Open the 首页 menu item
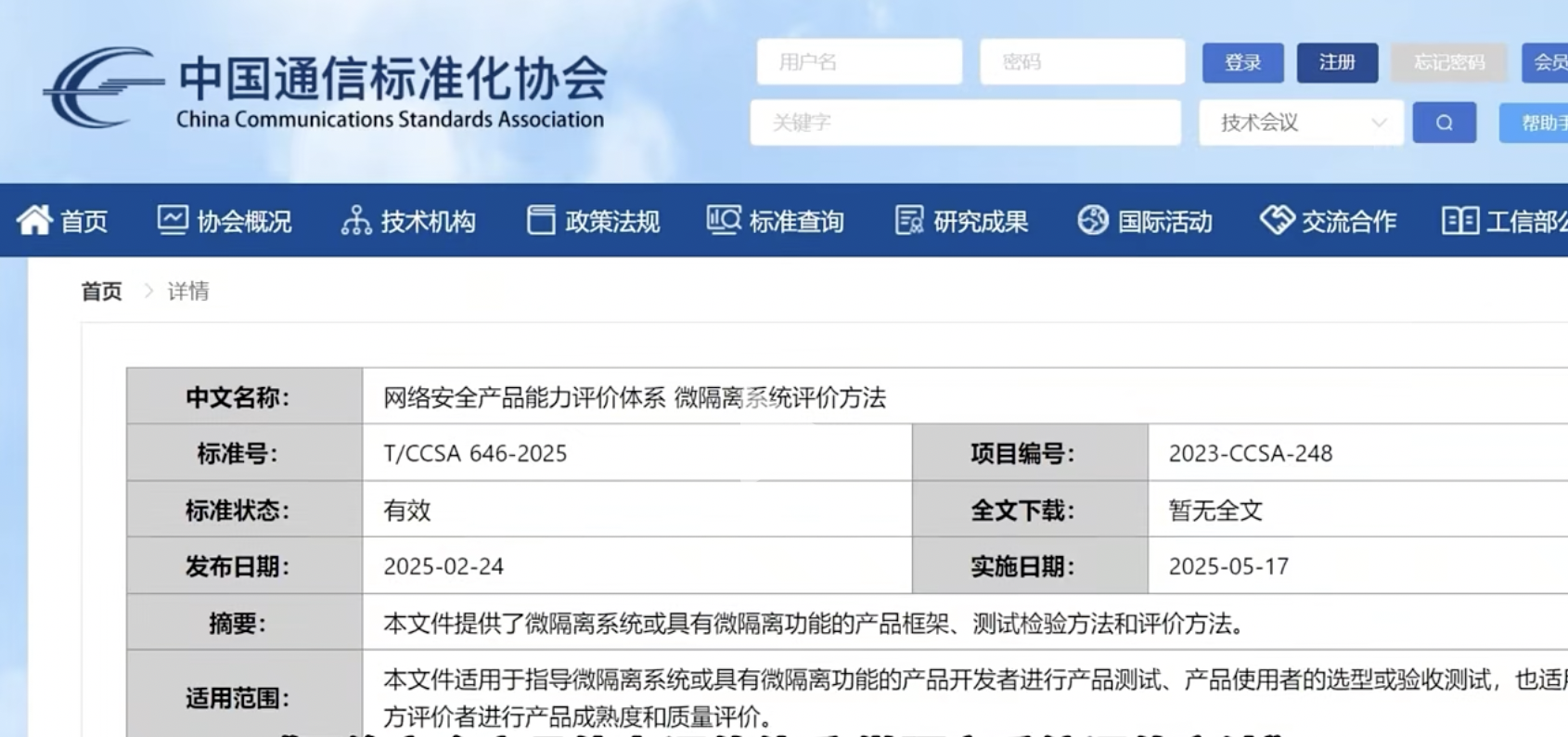 pos(62,221)
